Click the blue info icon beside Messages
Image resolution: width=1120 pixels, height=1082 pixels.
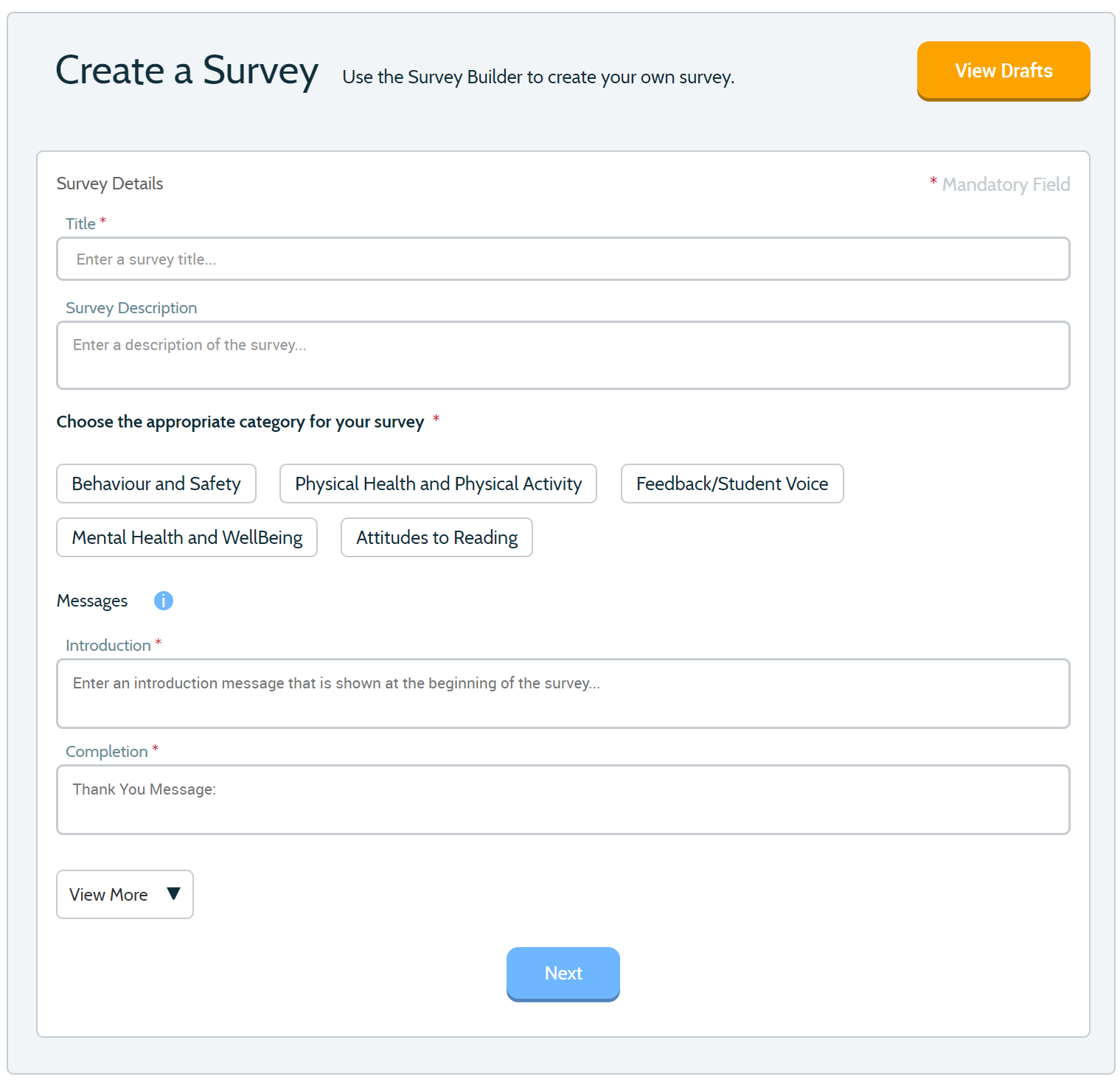point(163,601)
